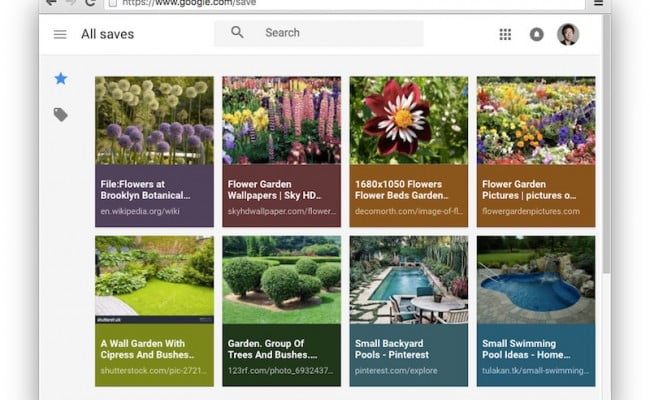Open the tags icon in sidebar
The width and height of the screenshot is (650, 400).
click(61, 114)
